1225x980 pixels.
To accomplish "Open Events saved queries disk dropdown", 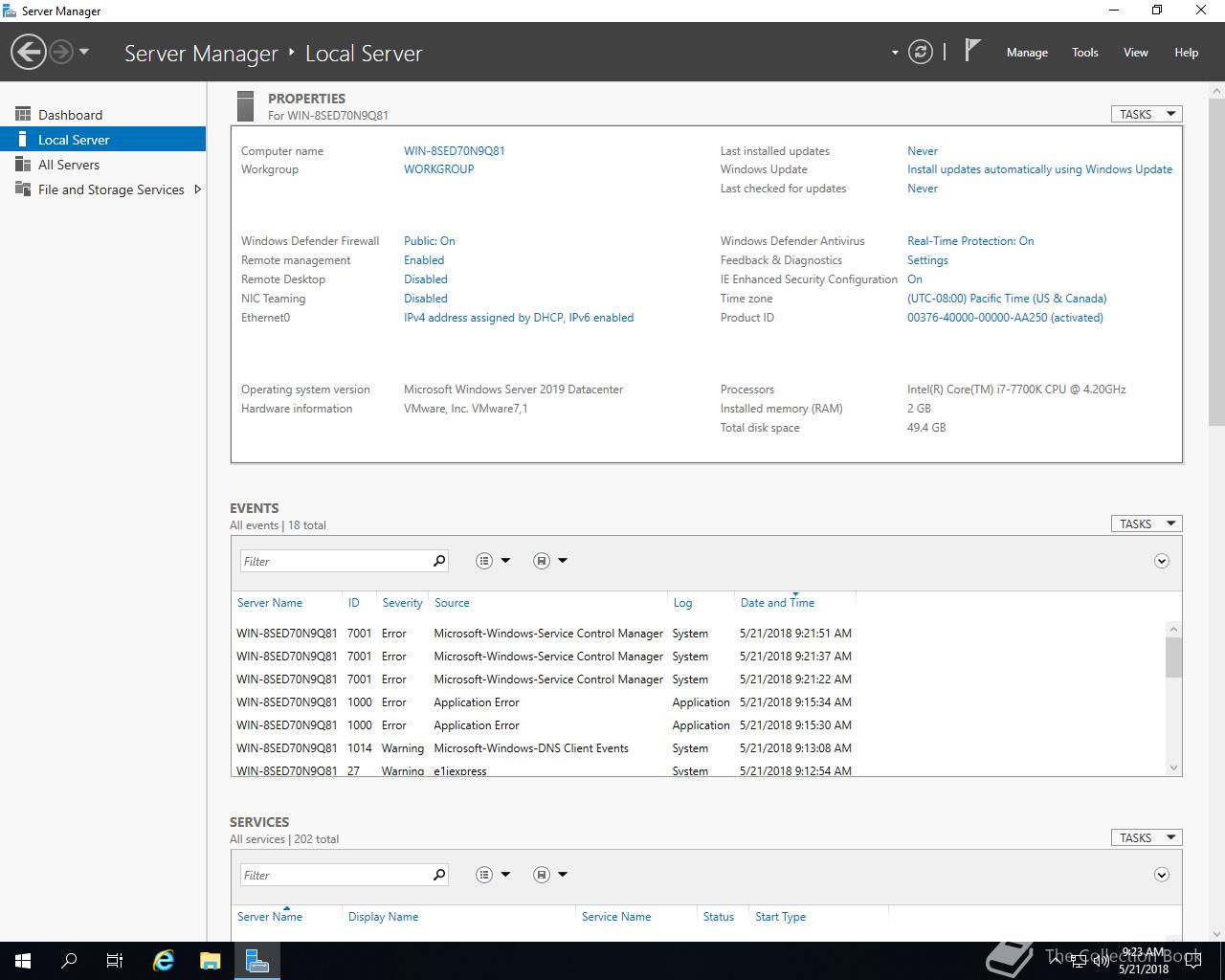I will (550, 561).
